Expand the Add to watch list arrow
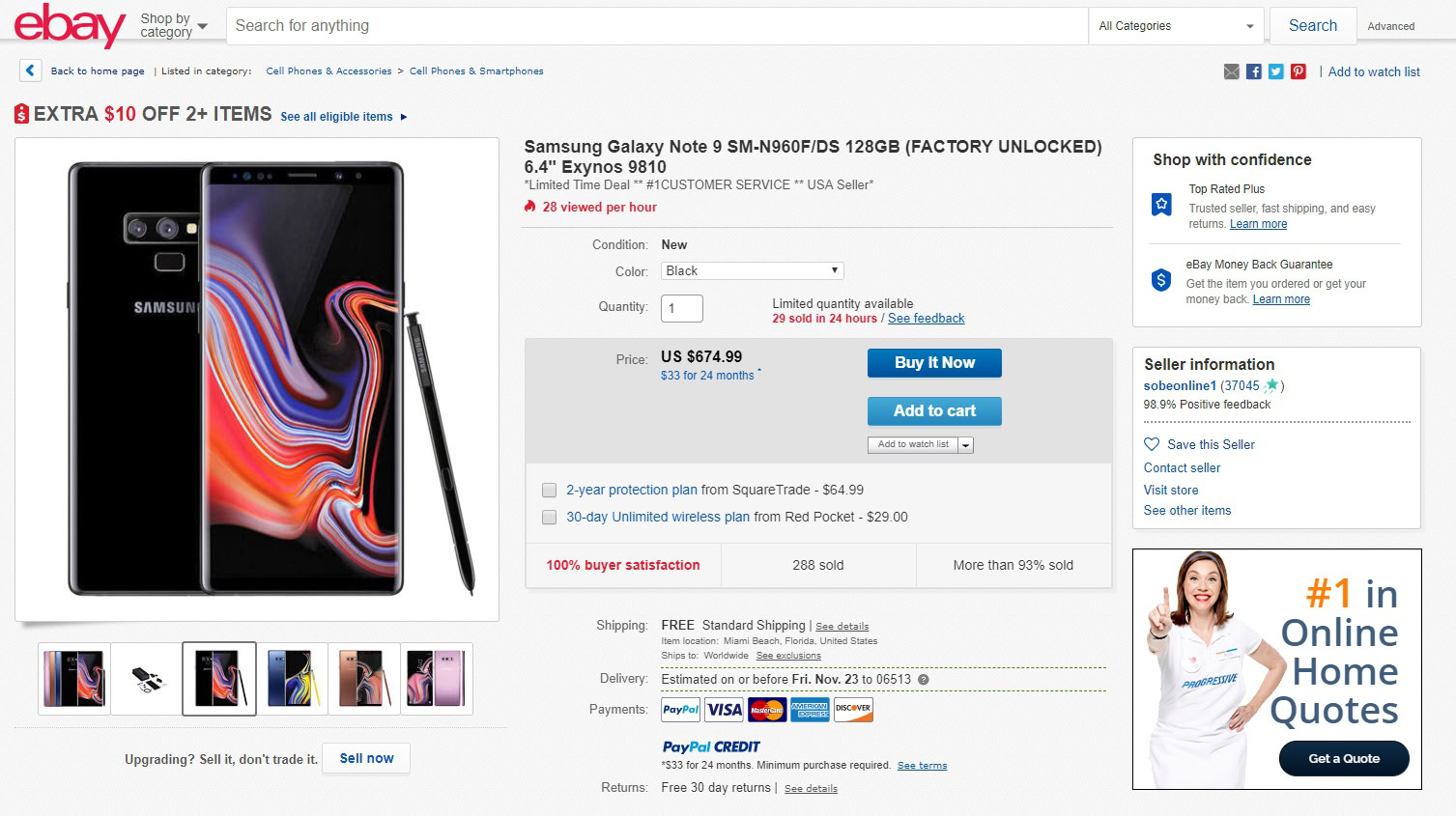This screenshot has height=816, width=1456. point(966,445)
